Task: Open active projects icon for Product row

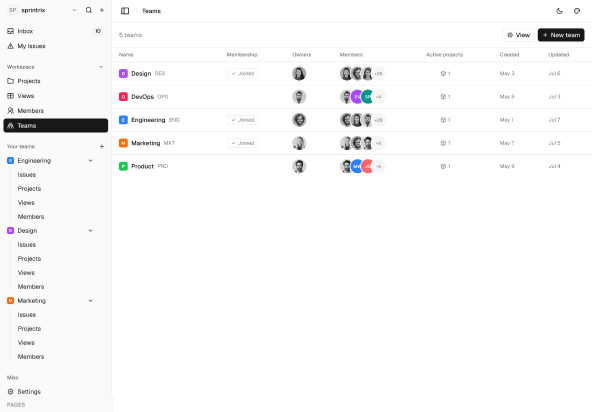Action: coord(443,166)
